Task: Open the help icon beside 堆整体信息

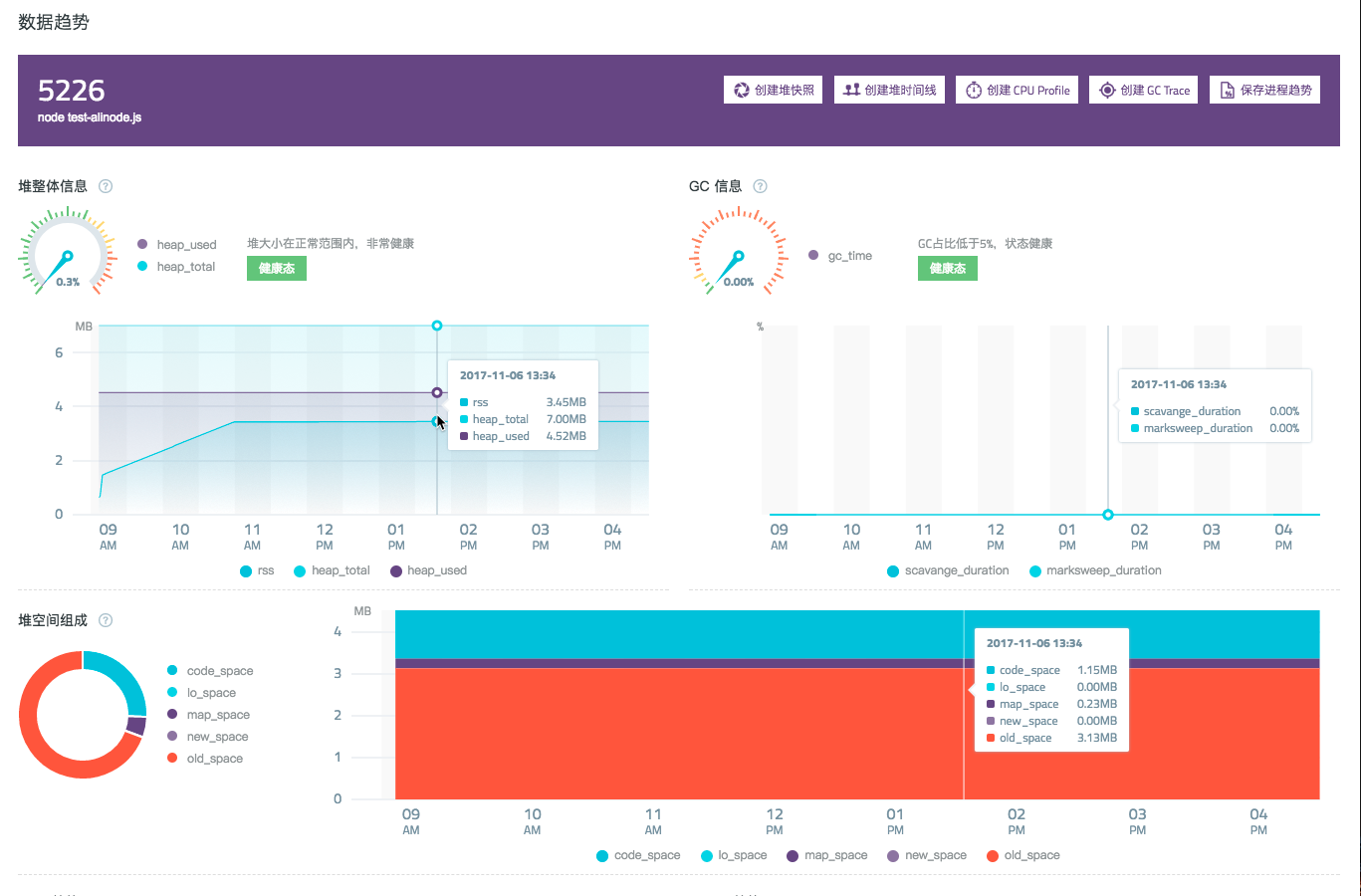Action: pyautogui.click(x=106, y=185)
